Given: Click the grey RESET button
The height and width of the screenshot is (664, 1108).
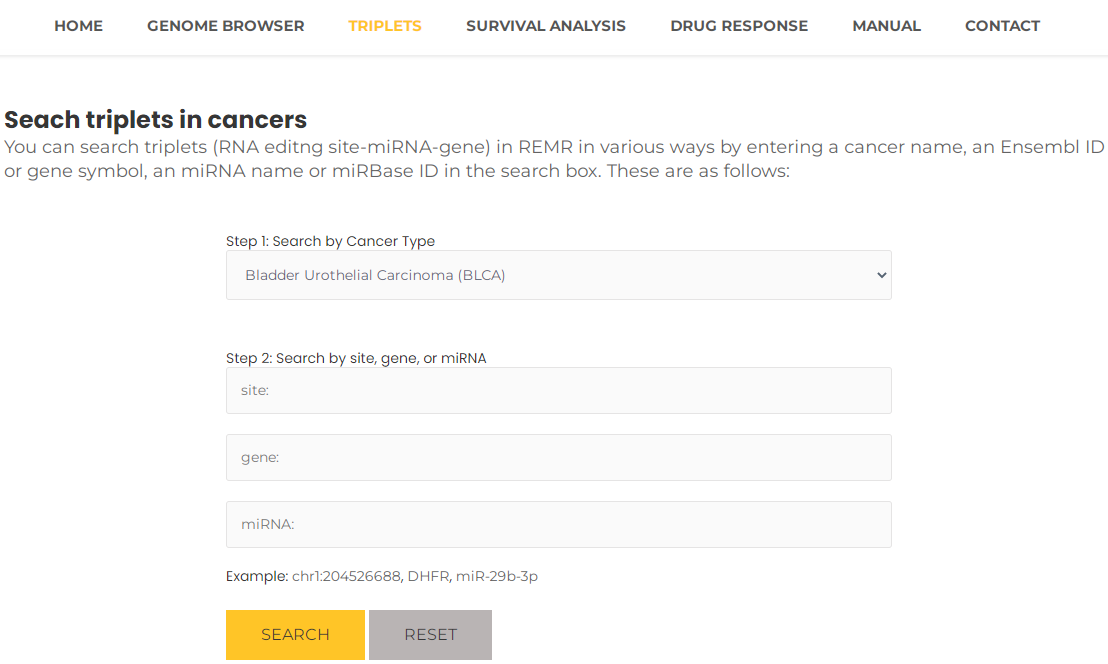Looking at the screenshot, I should pyautogui.click(x=430, y=634).
